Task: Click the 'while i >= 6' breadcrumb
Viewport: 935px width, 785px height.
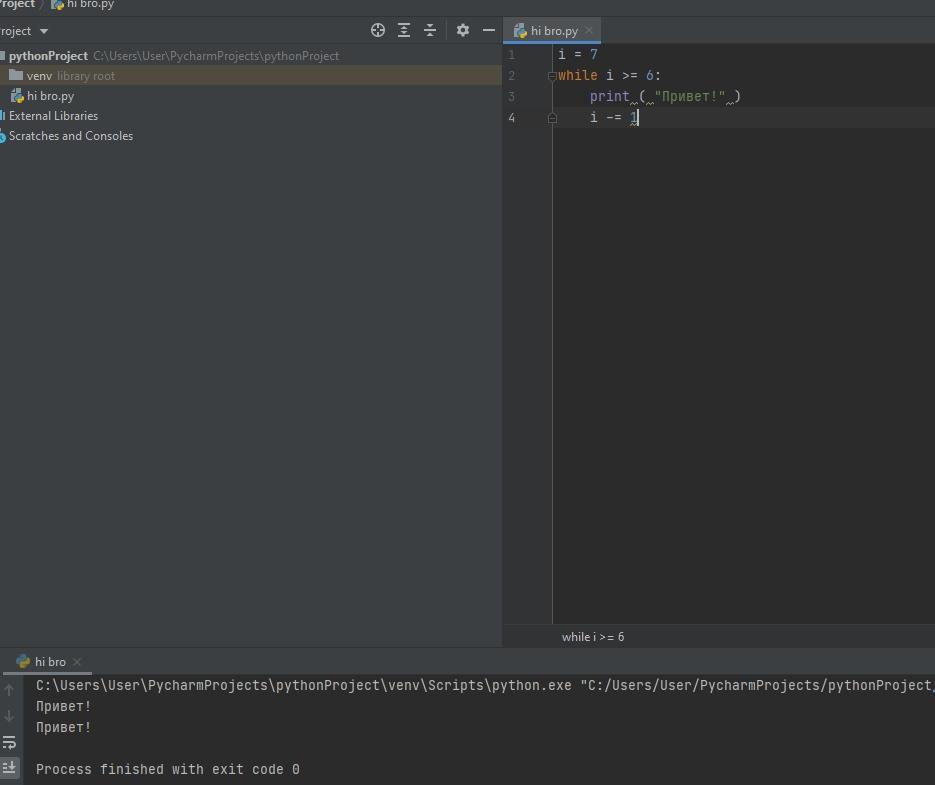Action: click(x=593, y=637)
